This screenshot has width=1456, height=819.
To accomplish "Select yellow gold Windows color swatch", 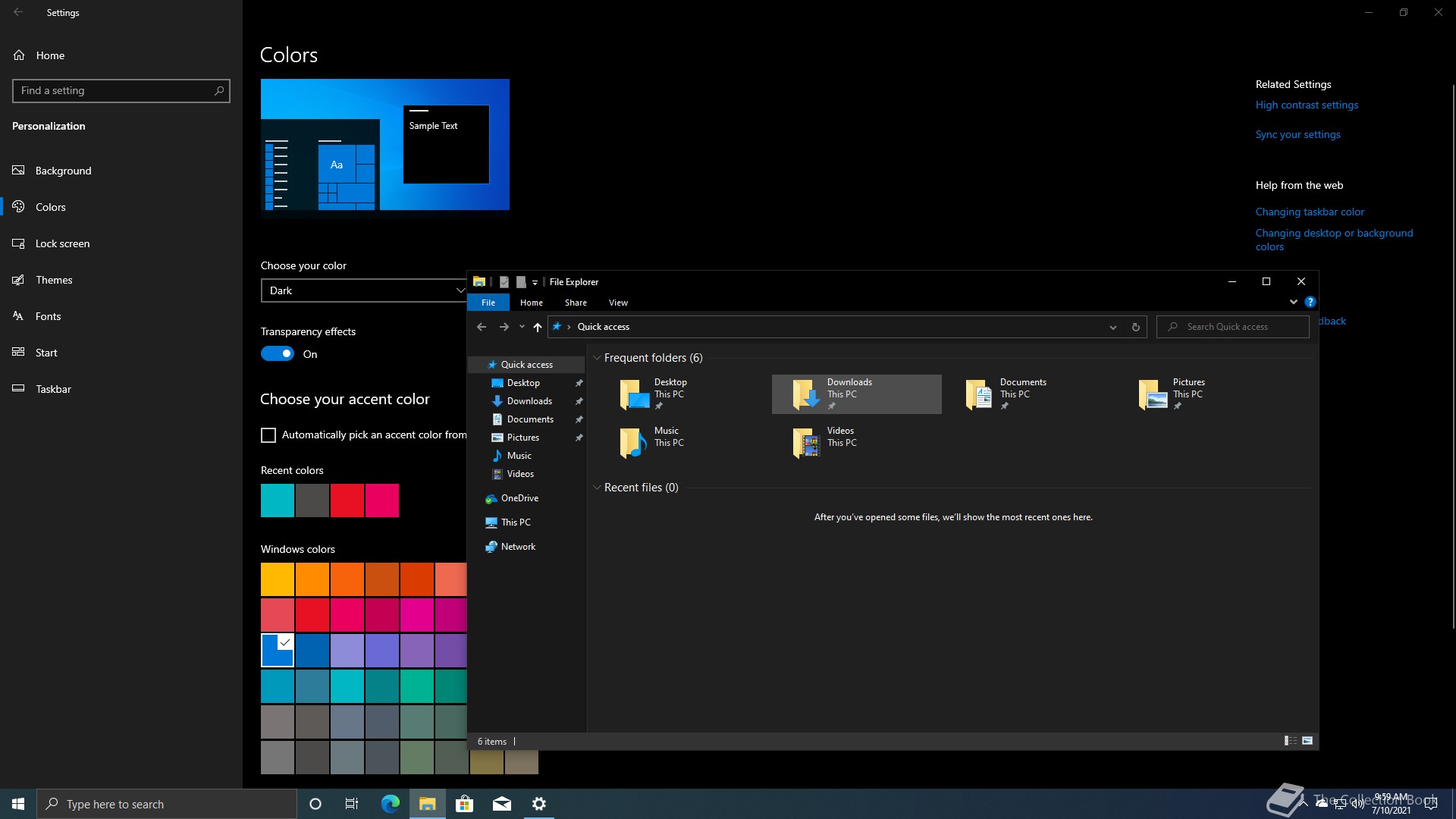I will pos(278,579).
